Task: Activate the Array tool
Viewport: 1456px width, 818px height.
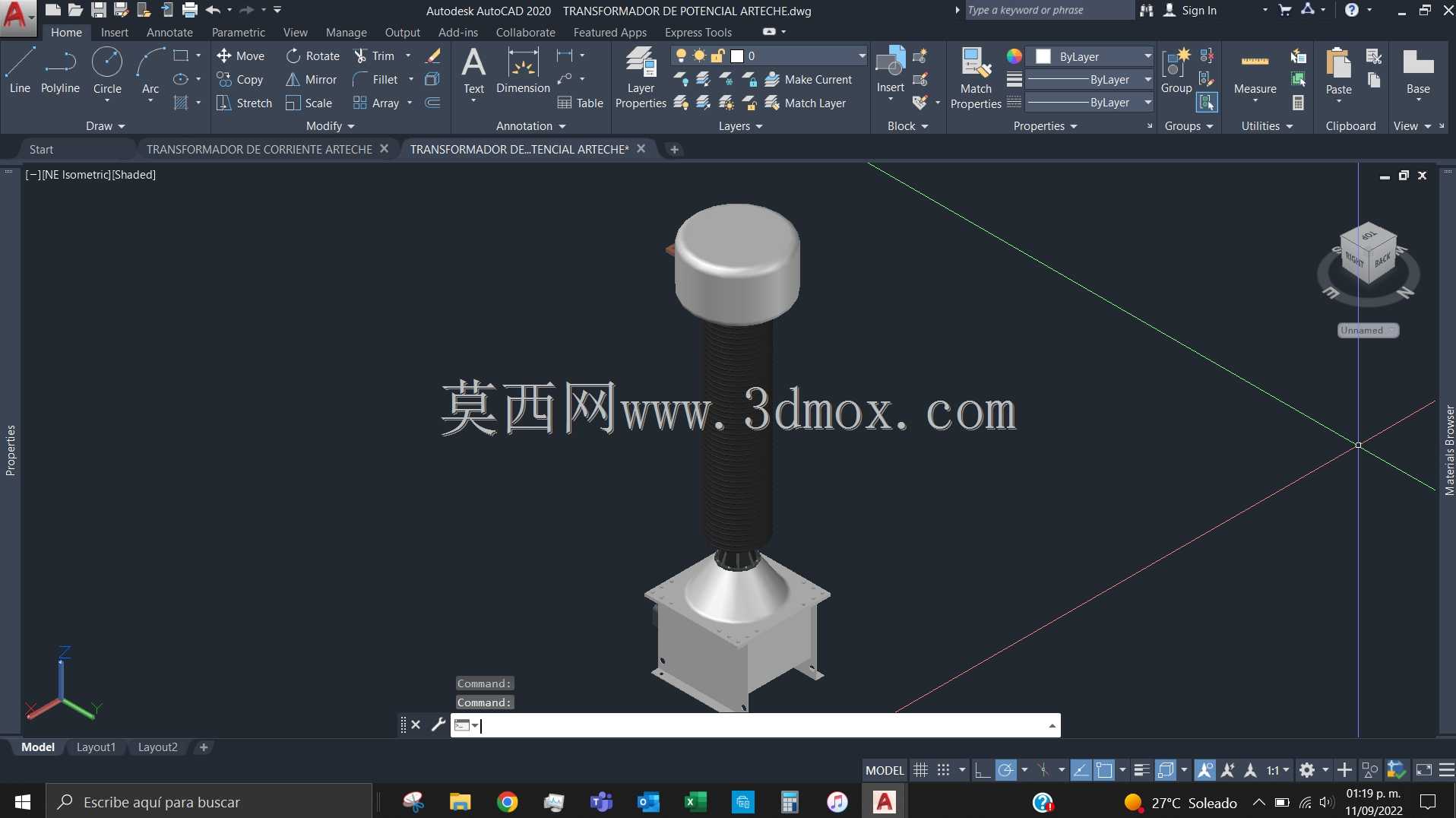Action: click(376, 103)
